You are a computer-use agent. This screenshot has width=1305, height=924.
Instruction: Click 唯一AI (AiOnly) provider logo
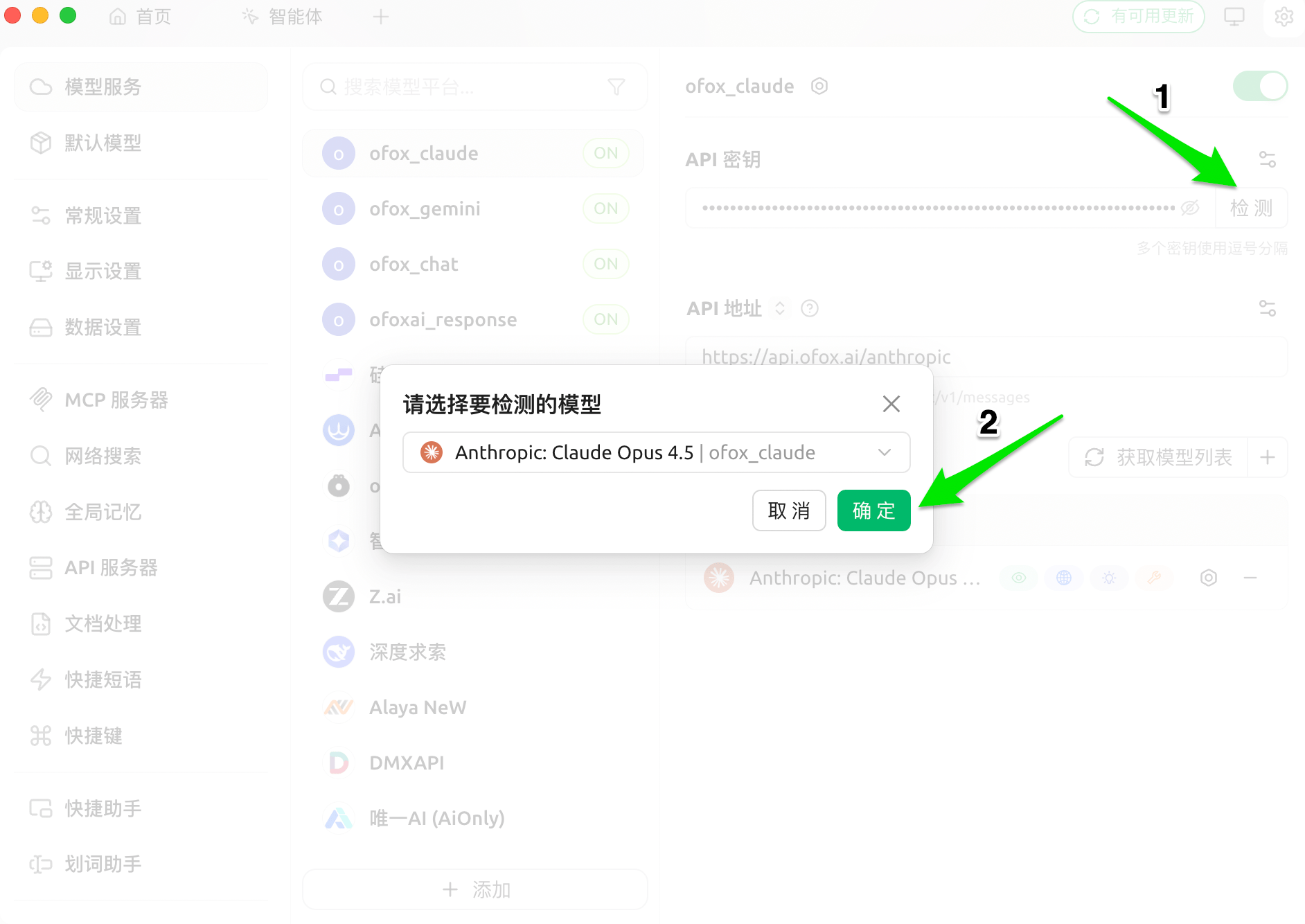click(339, 818)
